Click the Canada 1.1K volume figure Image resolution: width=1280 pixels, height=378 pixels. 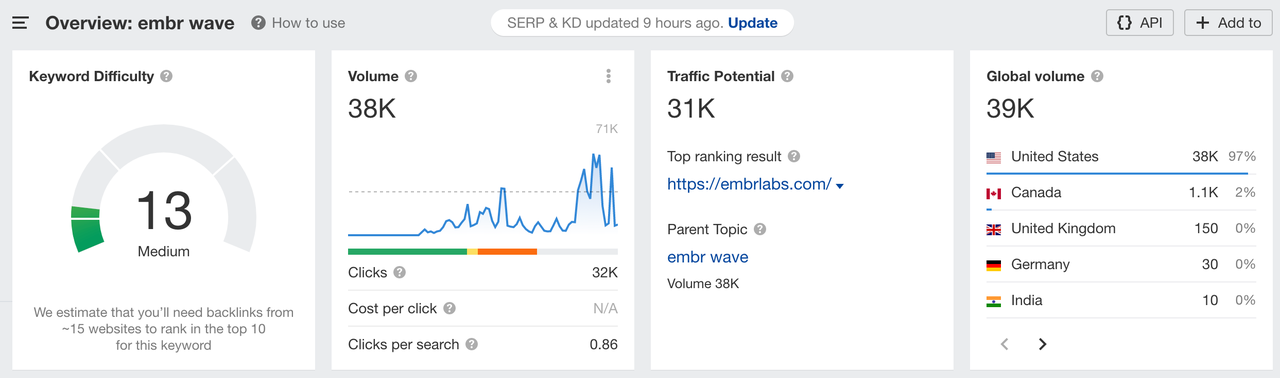click(1204, 193)
